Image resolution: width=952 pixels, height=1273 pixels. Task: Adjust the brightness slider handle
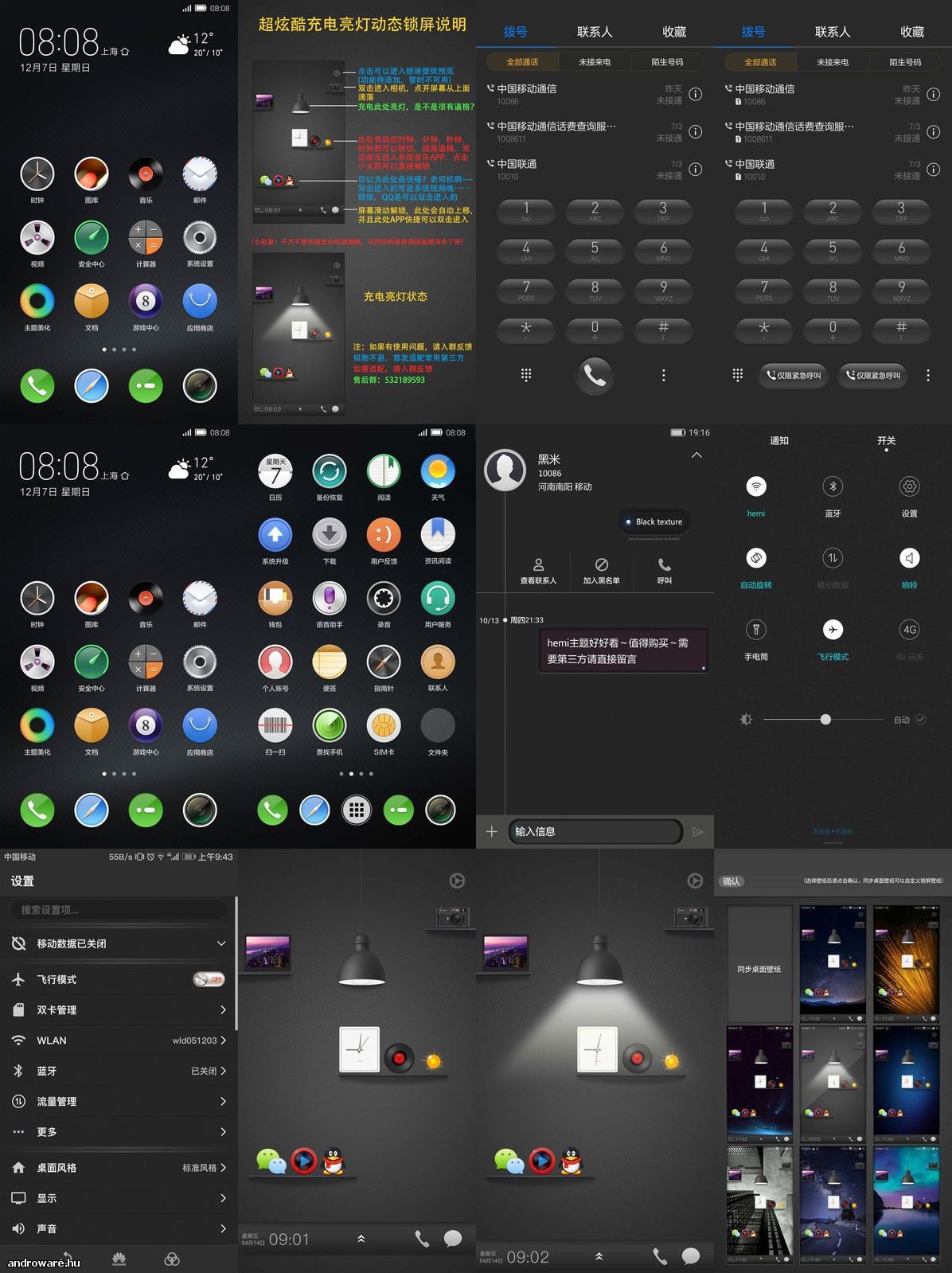pos(825,719)
